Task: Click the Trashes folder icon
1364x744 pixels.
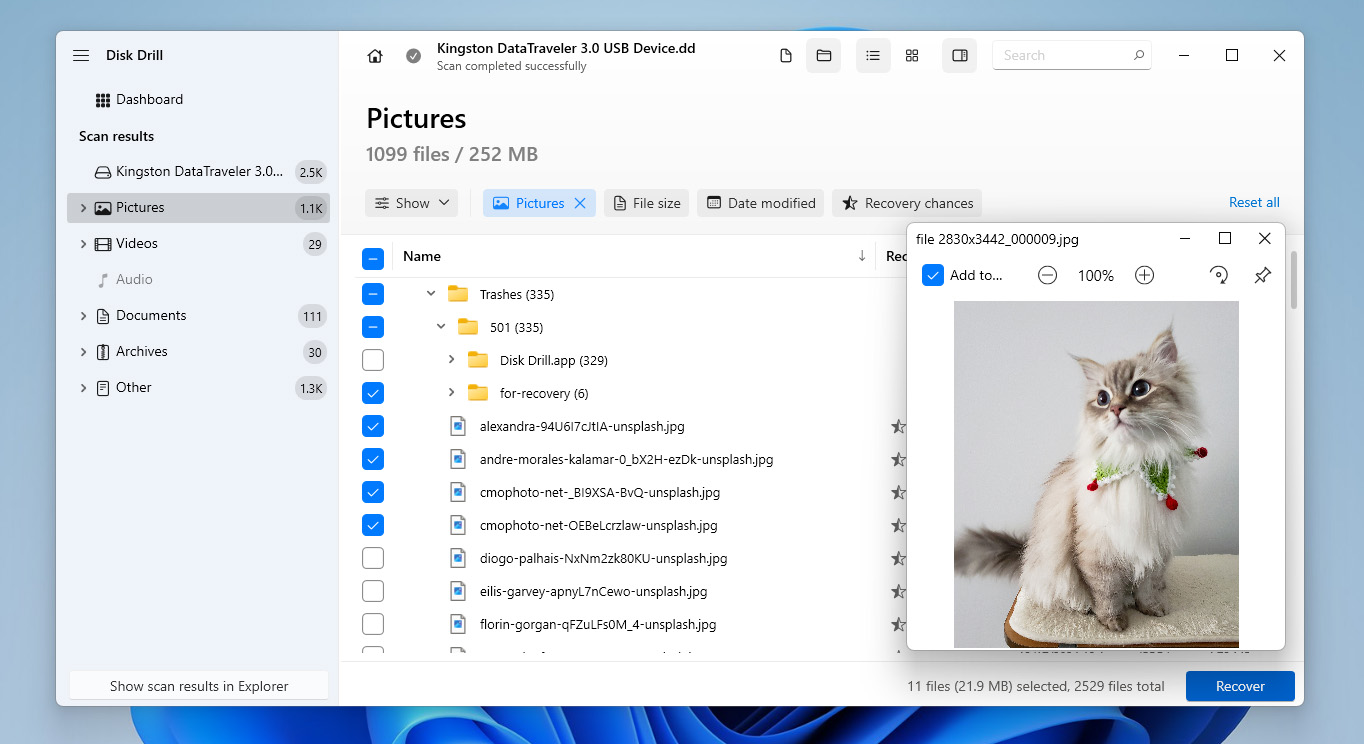Action: 458,294
